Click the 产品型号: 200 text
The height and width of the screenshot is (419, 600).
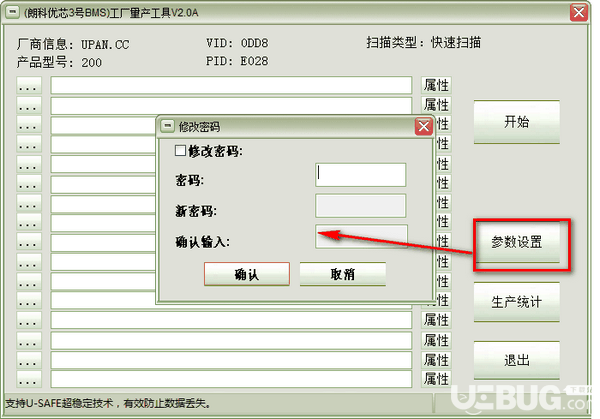(59, 62)
